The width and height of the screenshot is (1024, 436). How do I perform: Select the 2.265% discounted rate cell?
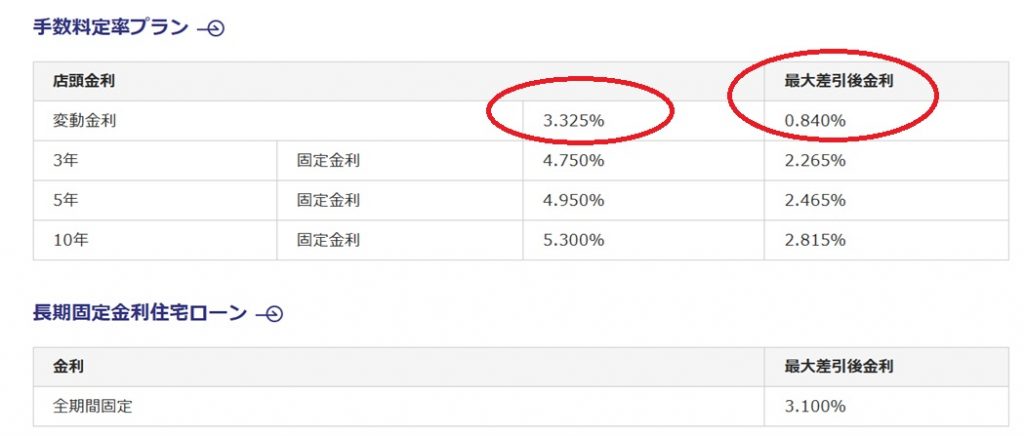coord(815,160)
